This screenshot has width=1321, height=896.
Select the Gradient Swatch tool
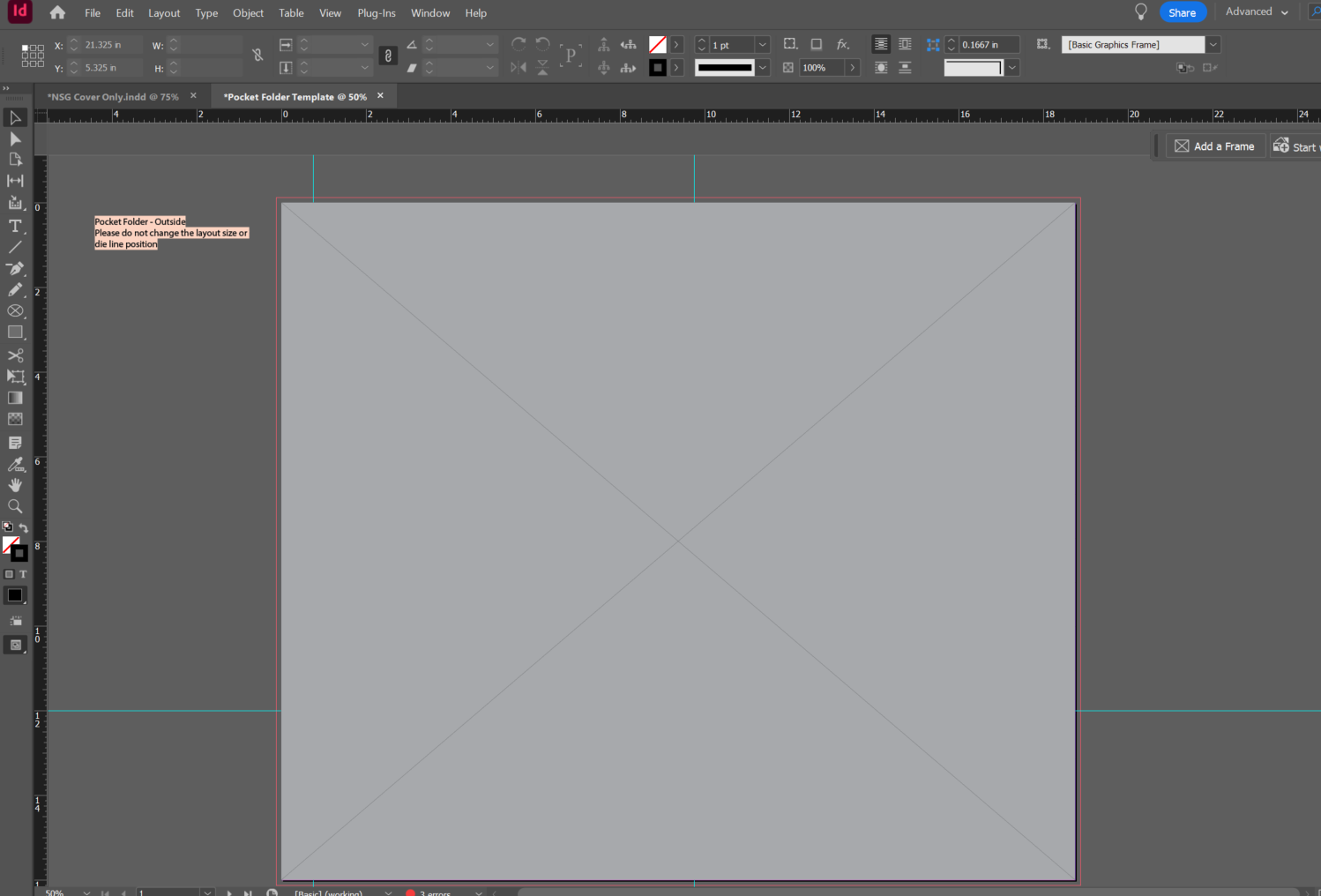[x=15, y=398]
